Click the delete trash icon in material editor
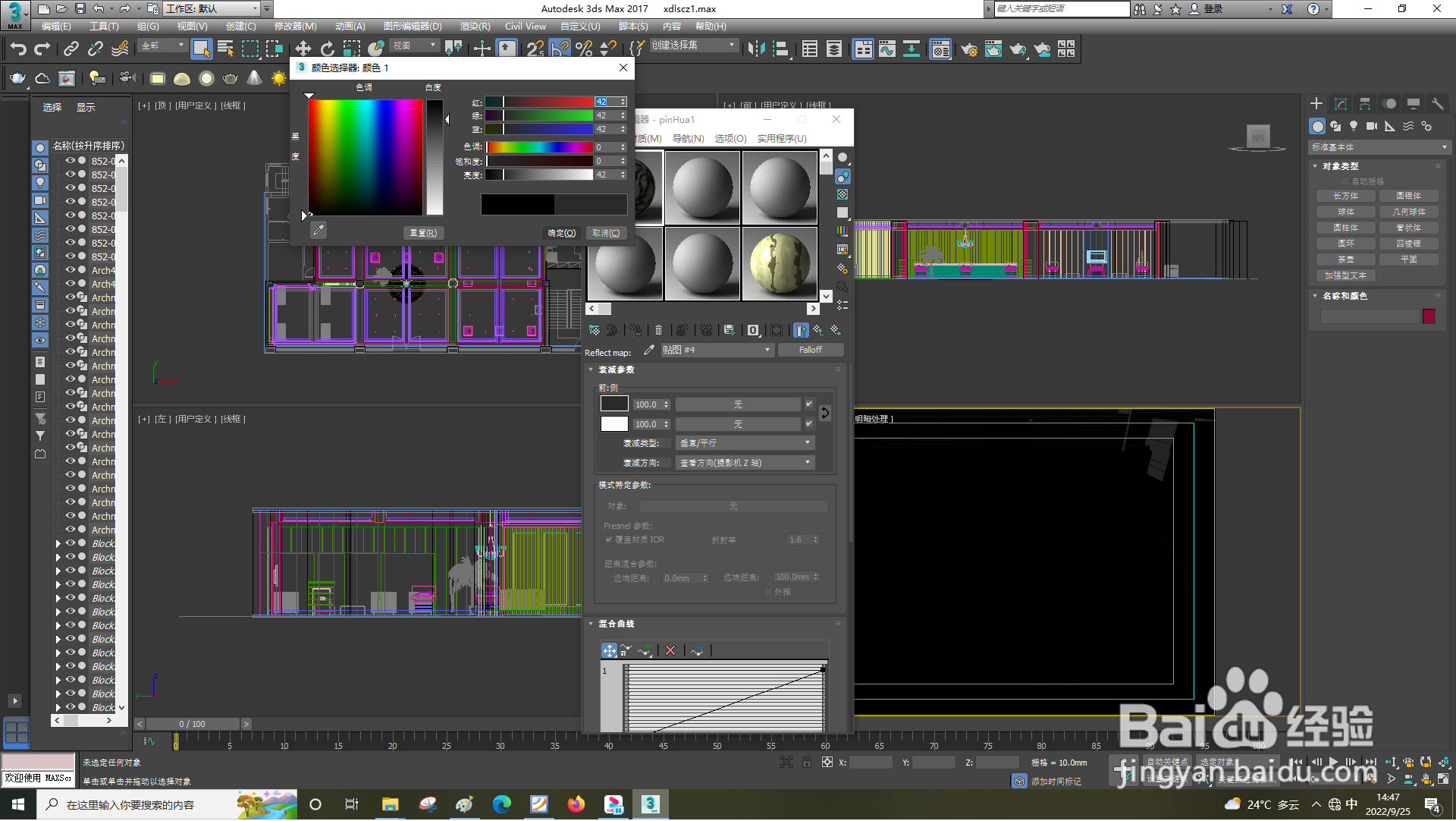 [658, 331]
